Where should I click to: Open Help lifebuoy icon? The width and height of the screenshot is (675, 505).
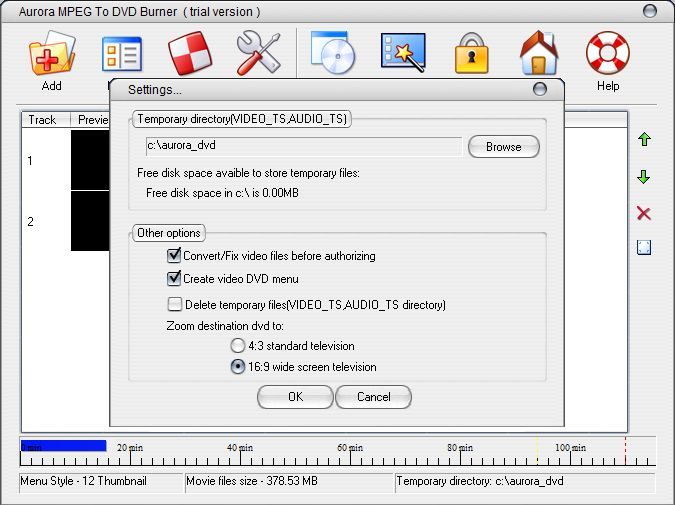coord(608,53)
